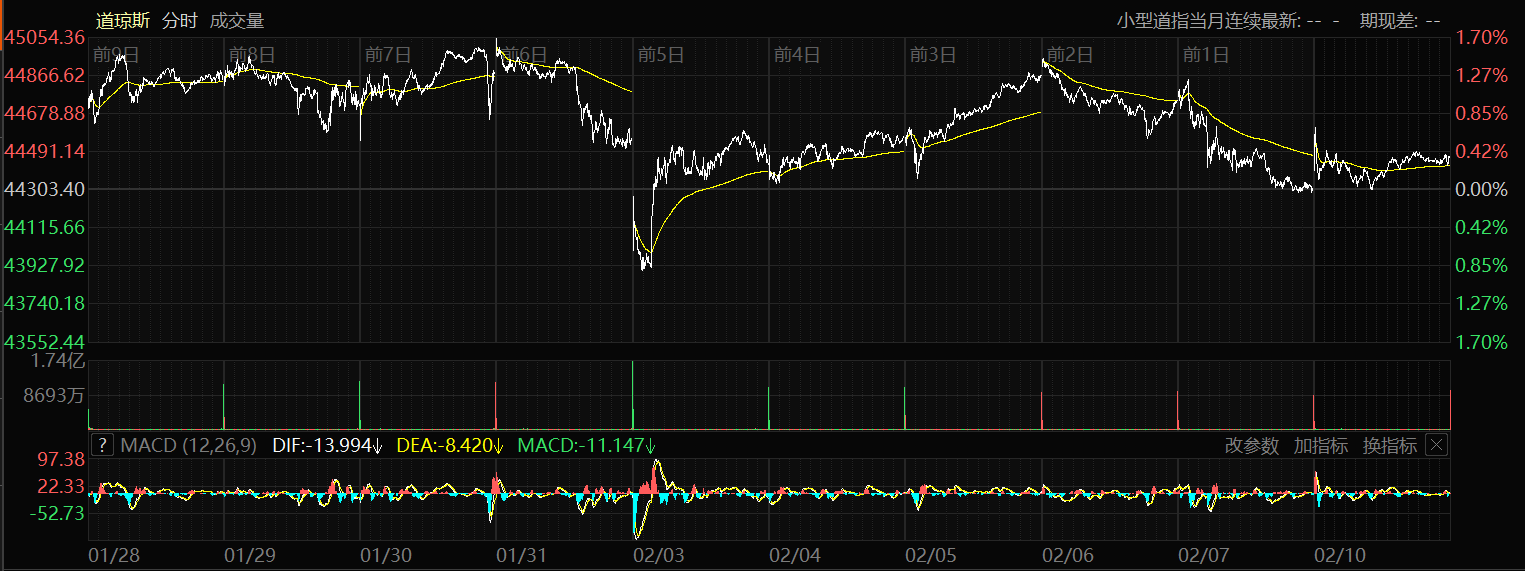The image size is (1525, 571).
Task: Select the 前3日 day marker
Action: pyautogui.click(x=933, y=54)
